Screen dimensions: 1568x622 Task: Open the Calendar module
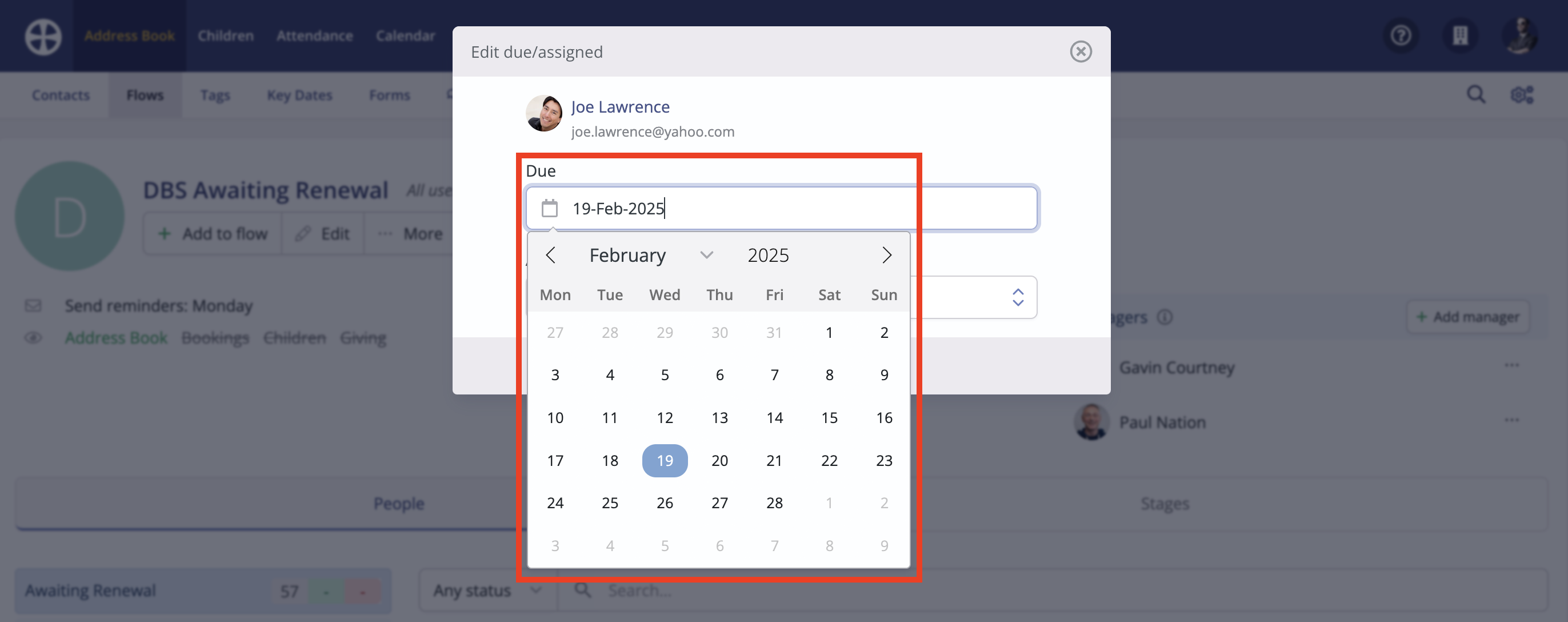point(405,36)
